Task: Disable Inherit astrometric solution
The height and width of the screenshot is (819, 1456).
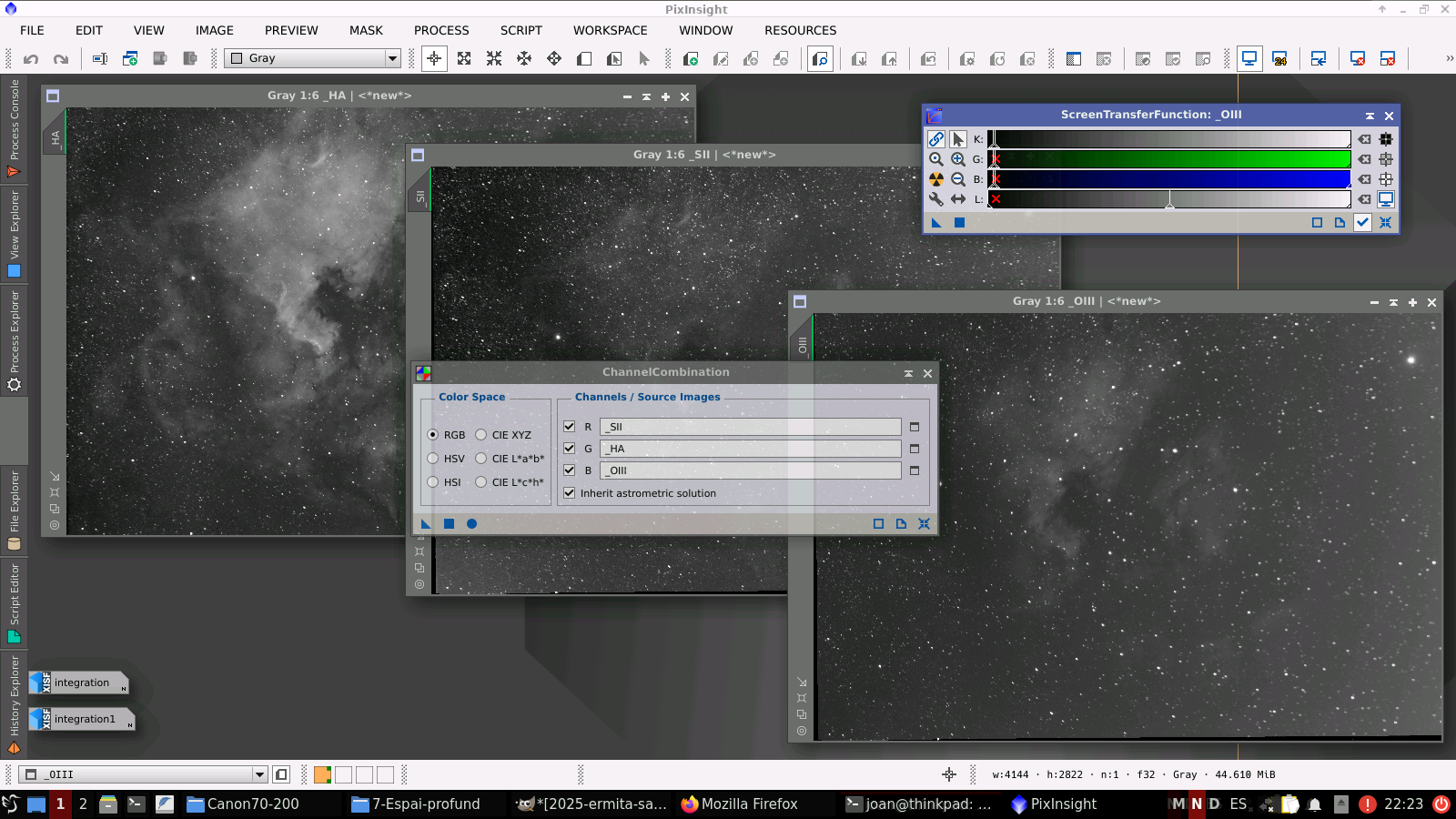Action: (x=570, y=493)
